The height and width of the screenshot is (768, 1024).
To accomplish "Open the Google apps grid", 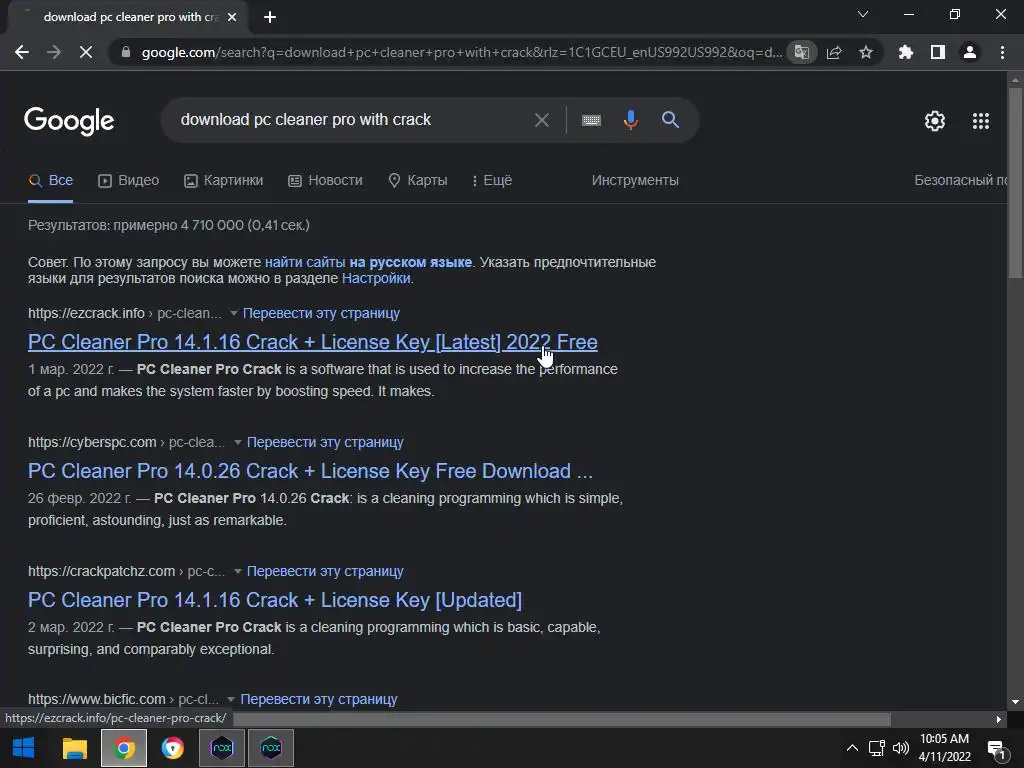I will click(981, 121).
